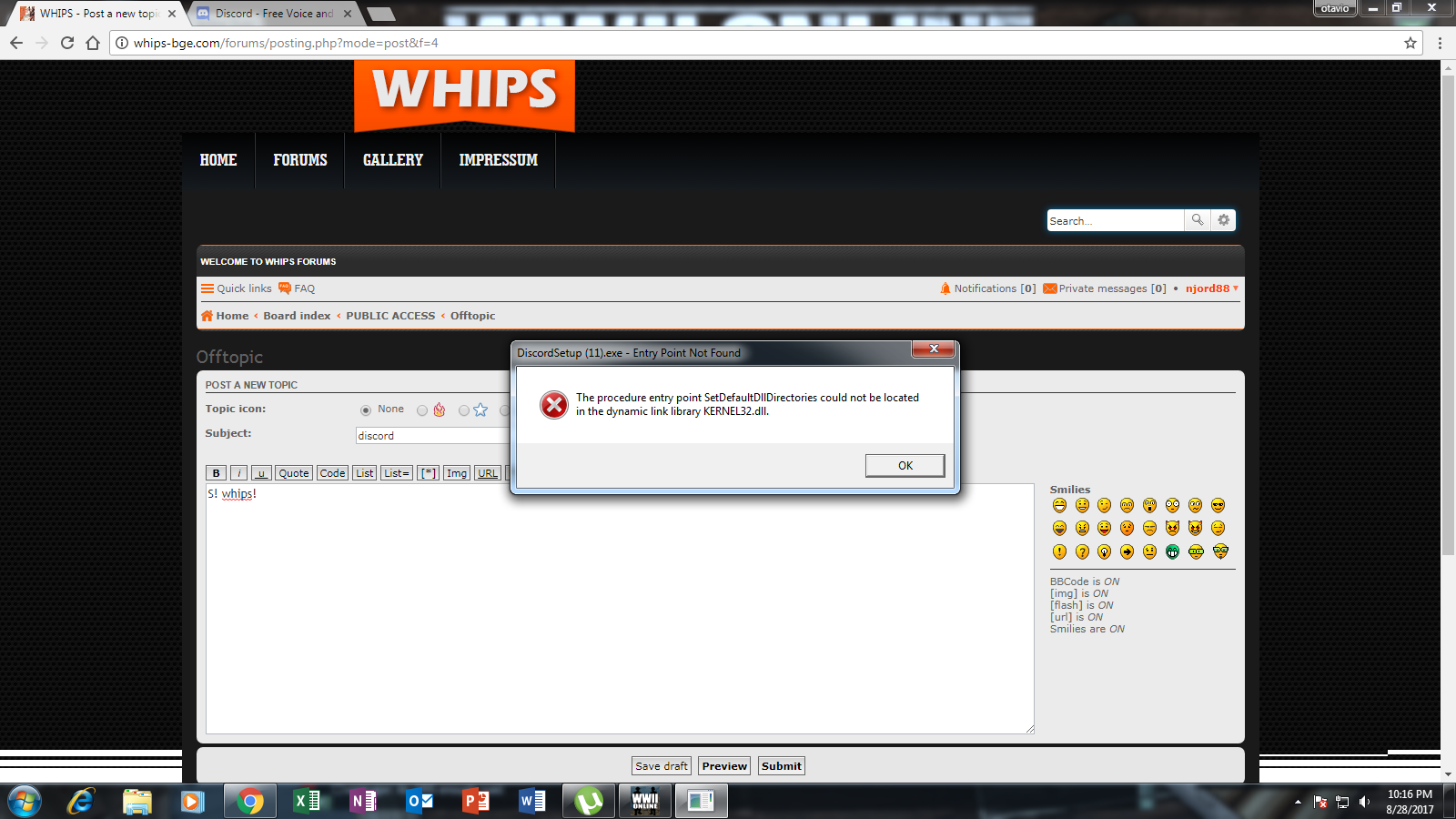Insert the winking smiley
Image resolution: width=1456 pixels, height=819 pixels.
pyautogui.click(x=1105, y=505)
